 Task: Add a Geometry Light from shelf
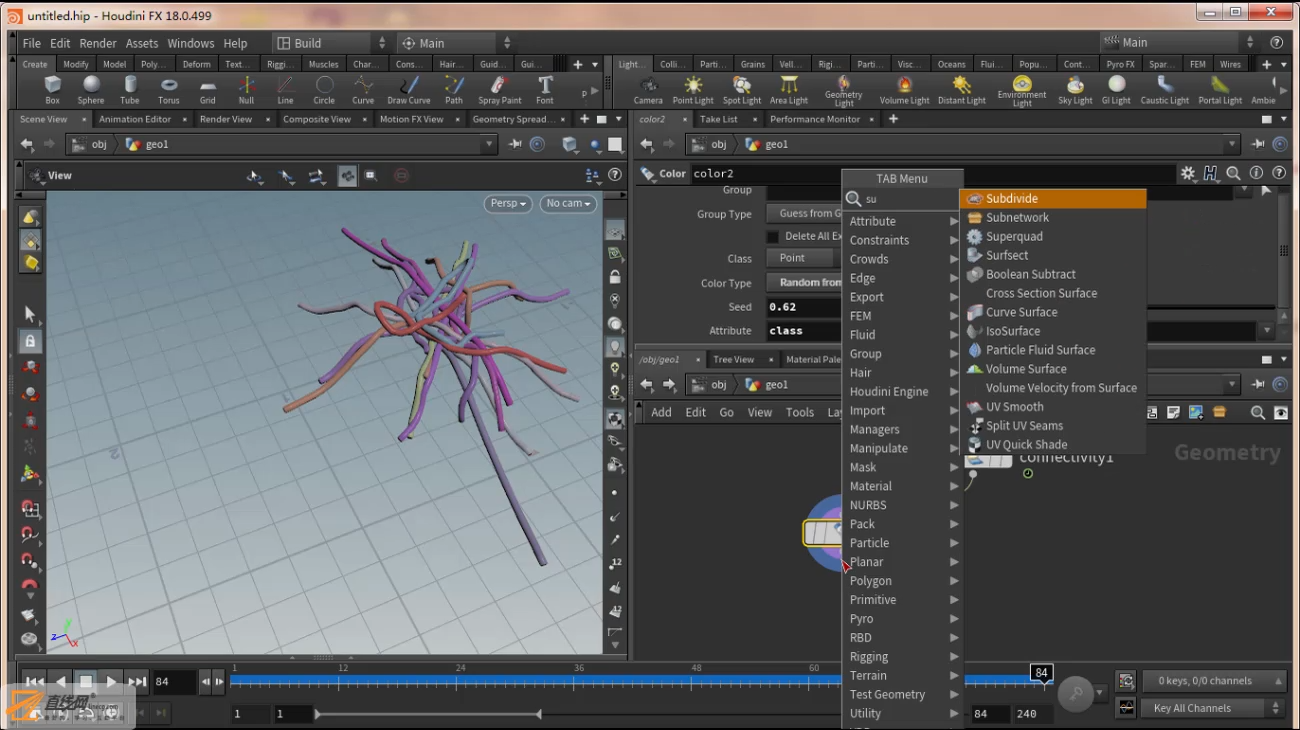pyautogui.click(x=844, y=91)
